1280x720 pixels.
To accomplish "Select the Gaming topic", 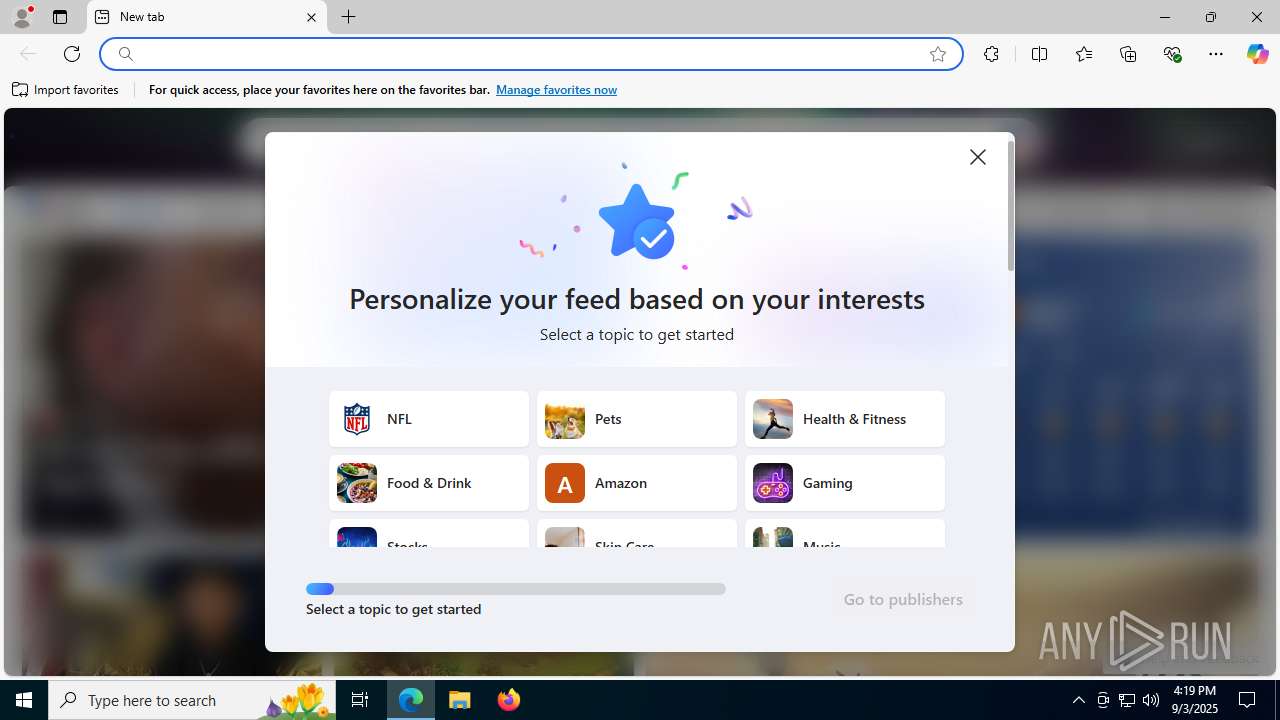I will click(x=845, y=483).
